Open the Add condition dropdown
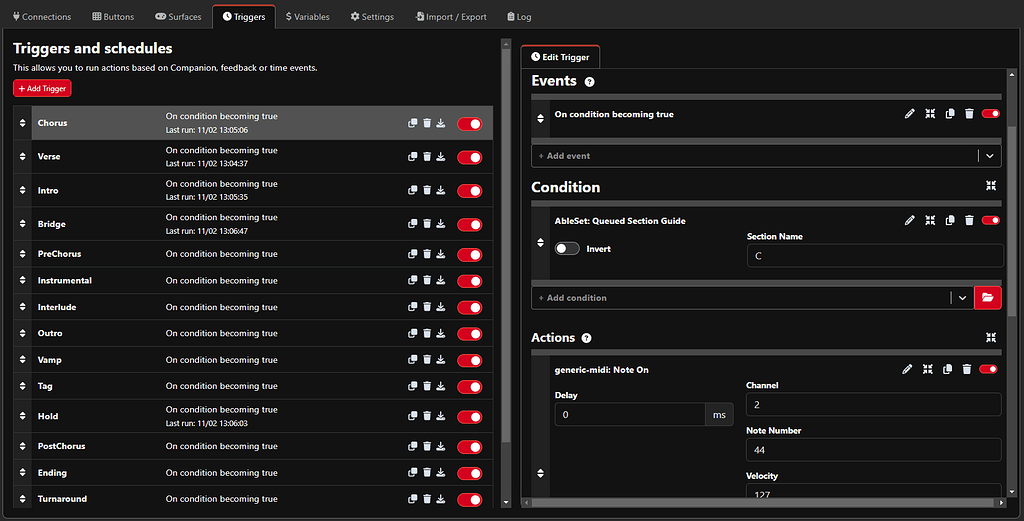The width and height of the screenshot is (1024, 521). click(x=962, y=298)
